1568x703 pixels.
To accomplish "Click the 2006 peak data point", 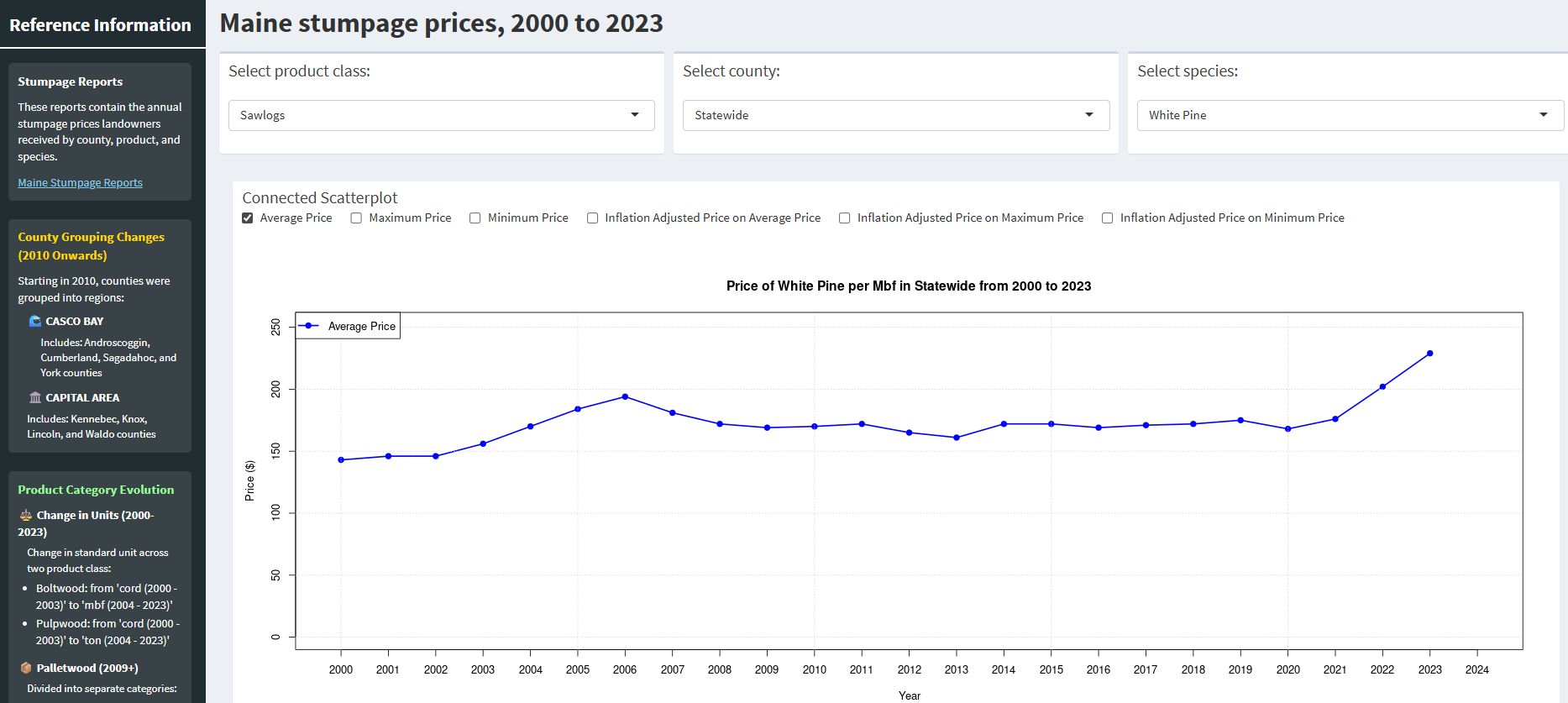I will tap(625, 396).
